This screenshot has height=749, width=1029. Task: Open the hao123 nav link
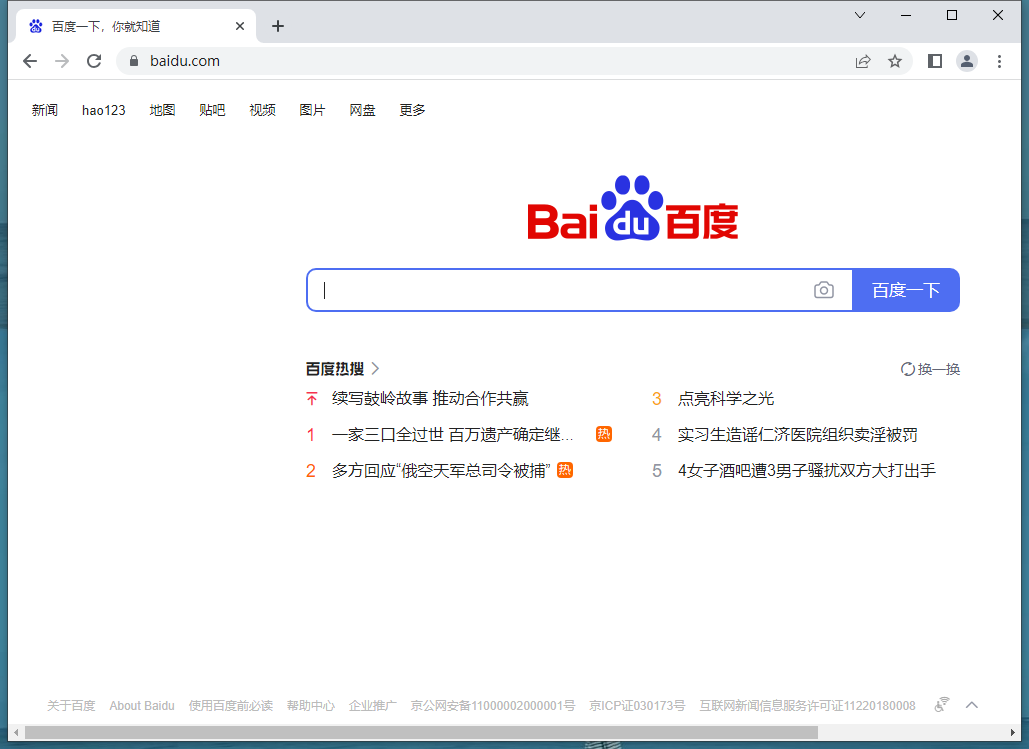[104, 110]
